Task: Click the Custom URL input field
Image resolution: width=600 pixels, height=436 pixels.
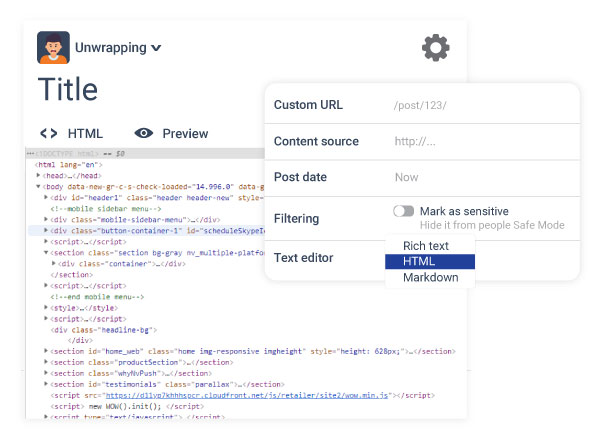Action: pos(480,105)
